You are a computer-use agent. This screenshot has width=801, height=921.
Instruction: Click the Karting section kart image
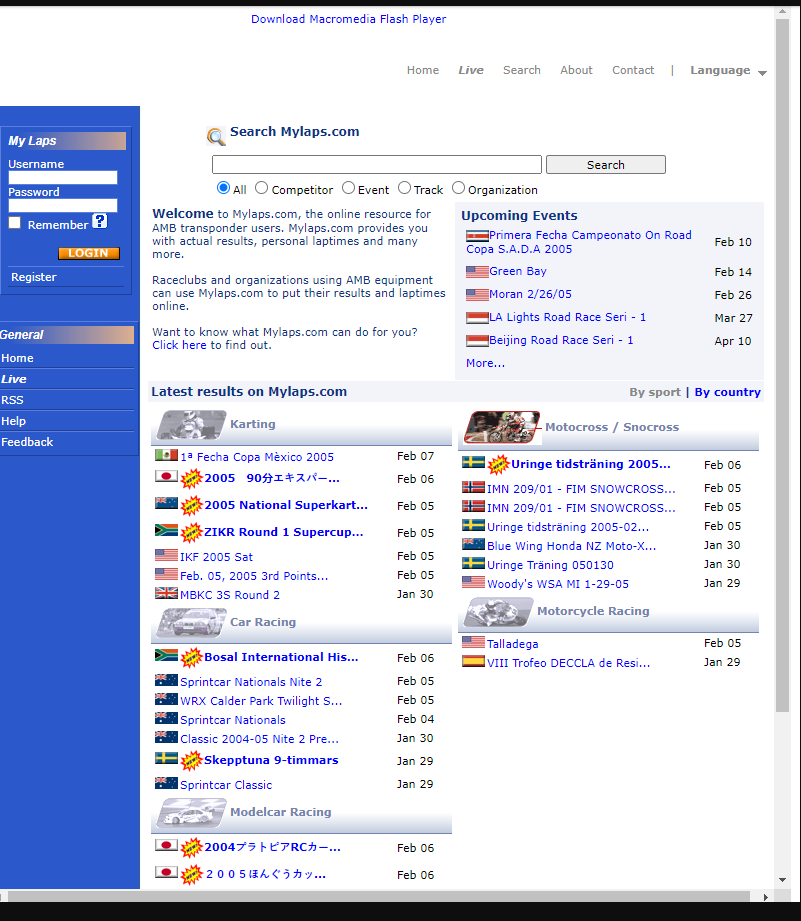[x=191, y=425]
